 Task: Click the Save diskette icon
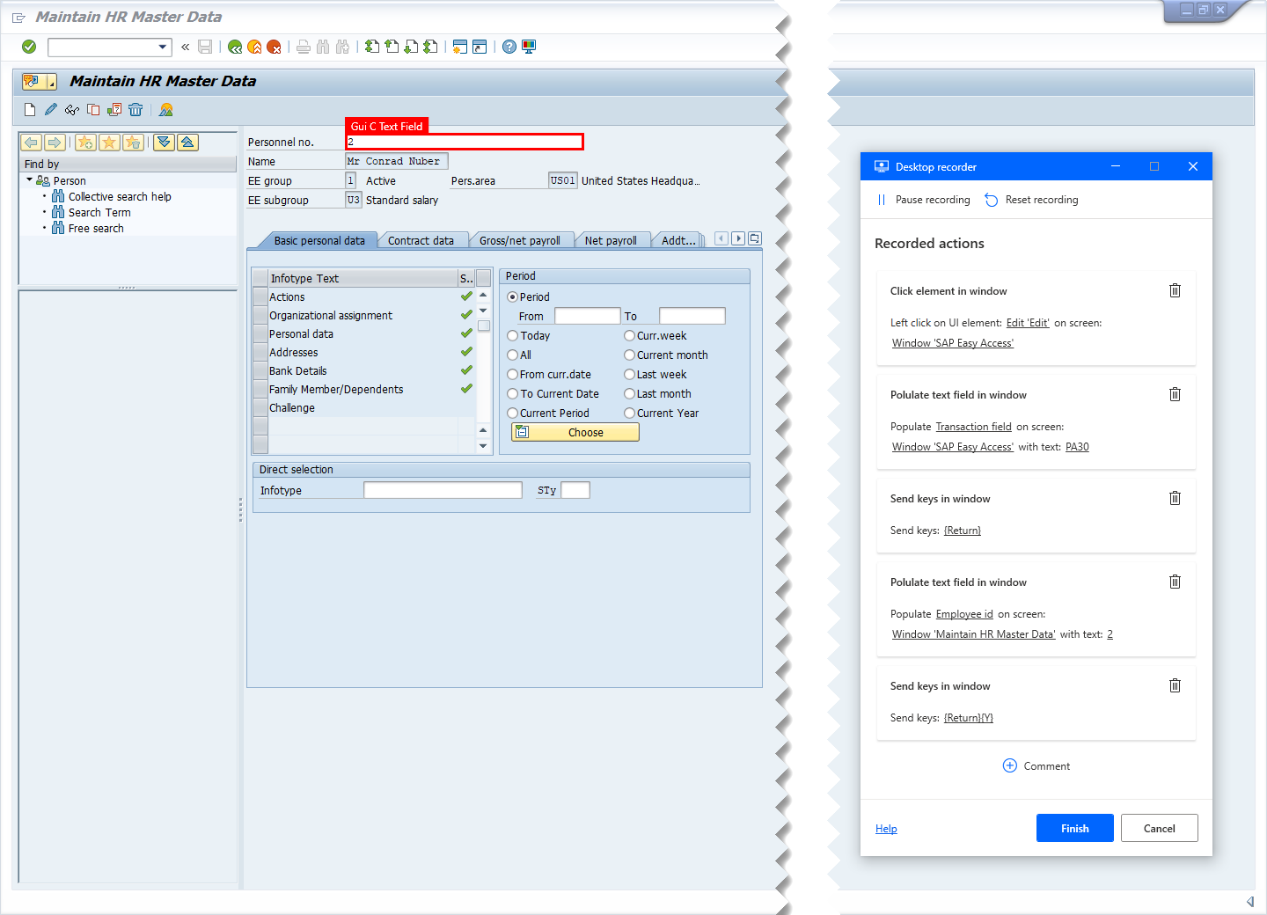[x=205, y=47]
